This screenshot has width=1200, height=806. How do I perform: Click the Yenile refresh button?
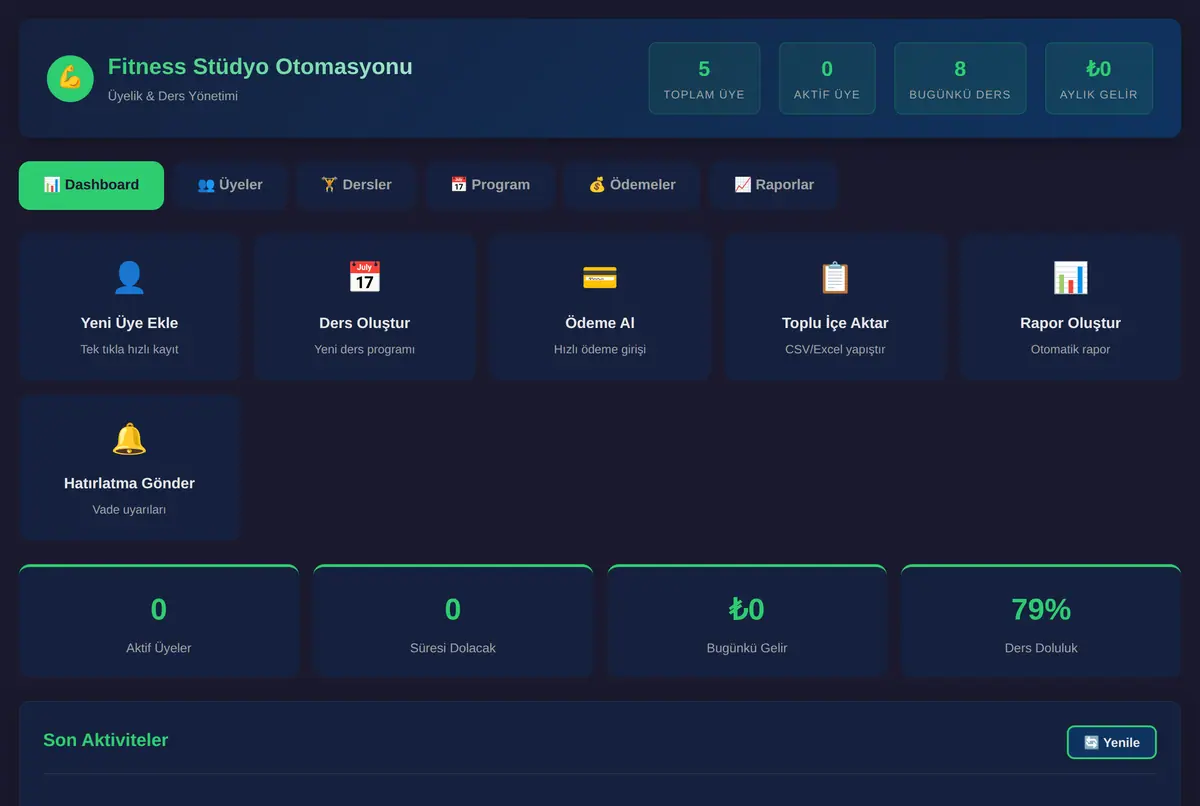[x=1112, y=742]
